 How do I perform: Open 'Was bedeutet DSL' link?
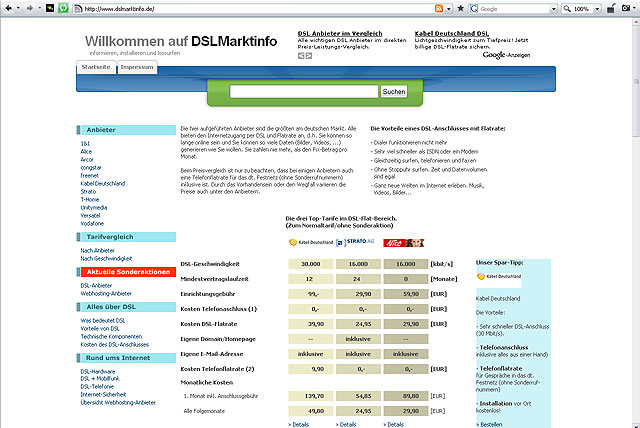103,321
